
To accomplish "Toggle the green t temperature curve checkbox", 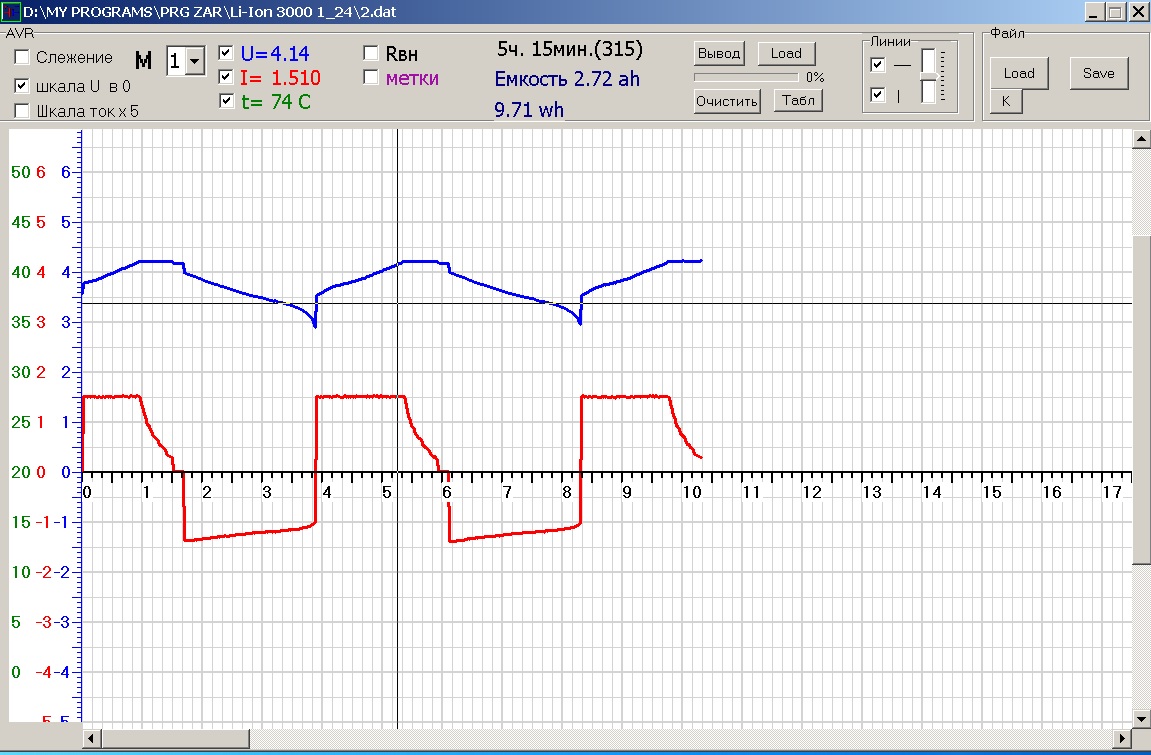I will [226, 100].
